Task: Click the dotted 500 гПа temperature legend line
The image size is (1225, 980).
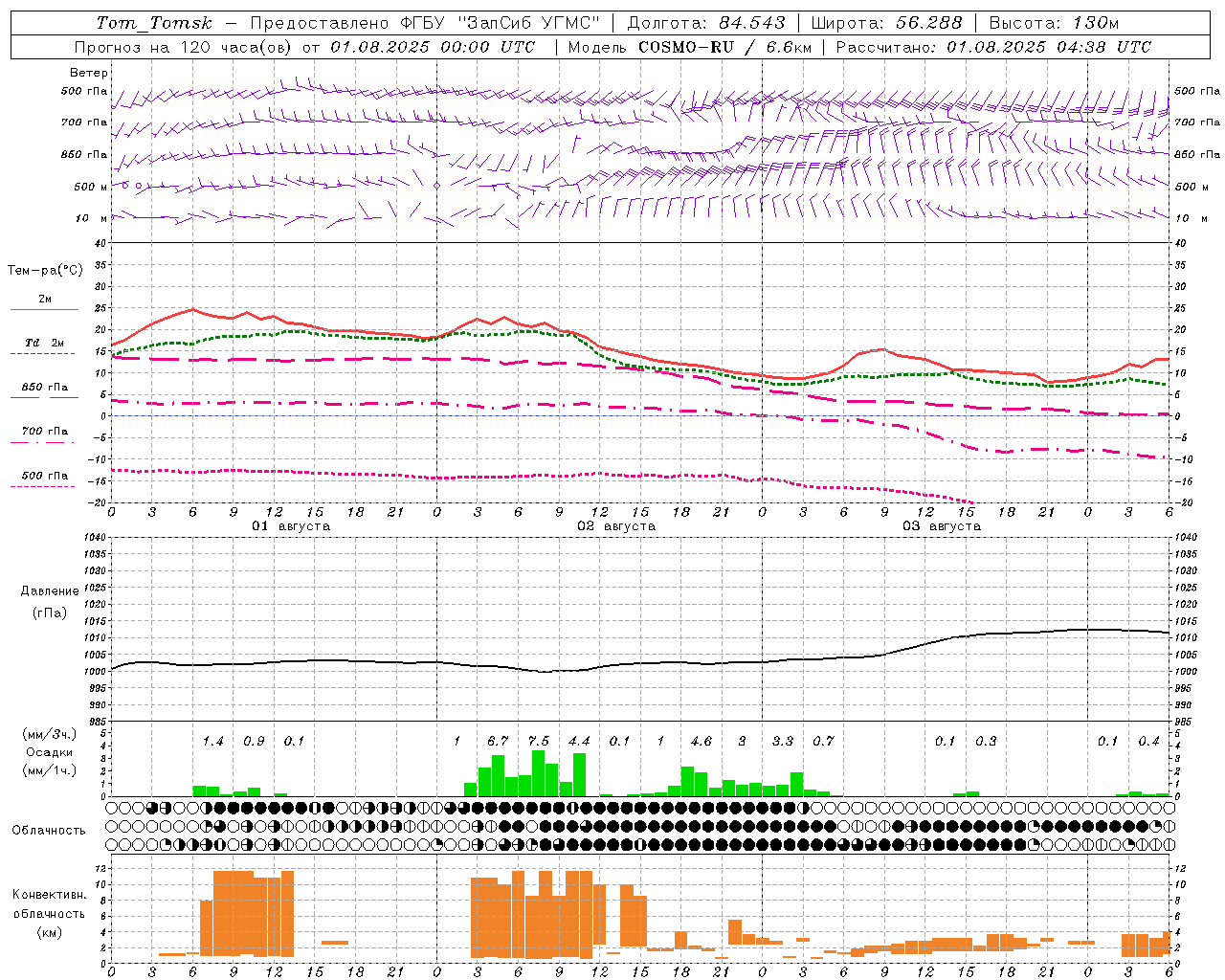Action: click(x=43, y=486)
